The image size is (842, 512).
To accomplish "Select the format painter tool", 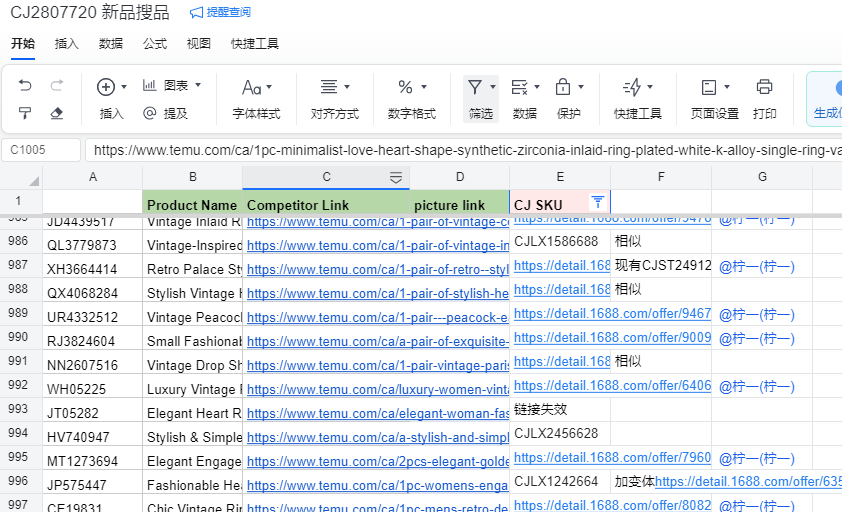I will coord(26,113).
